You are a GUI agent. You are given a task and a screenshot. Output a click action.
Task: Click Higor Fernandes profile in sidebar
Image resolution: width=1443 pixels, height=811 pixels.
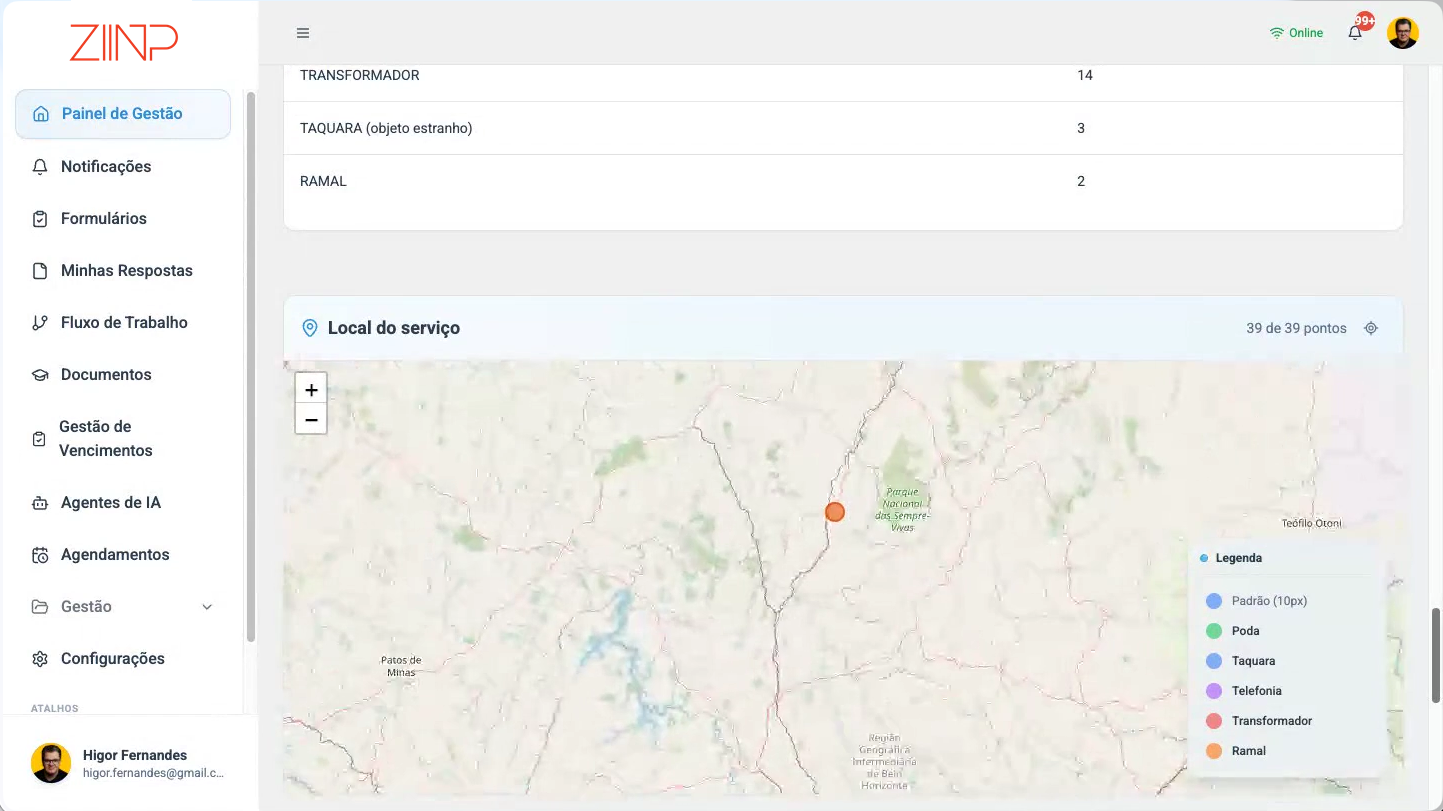click(x=128, y=763)
